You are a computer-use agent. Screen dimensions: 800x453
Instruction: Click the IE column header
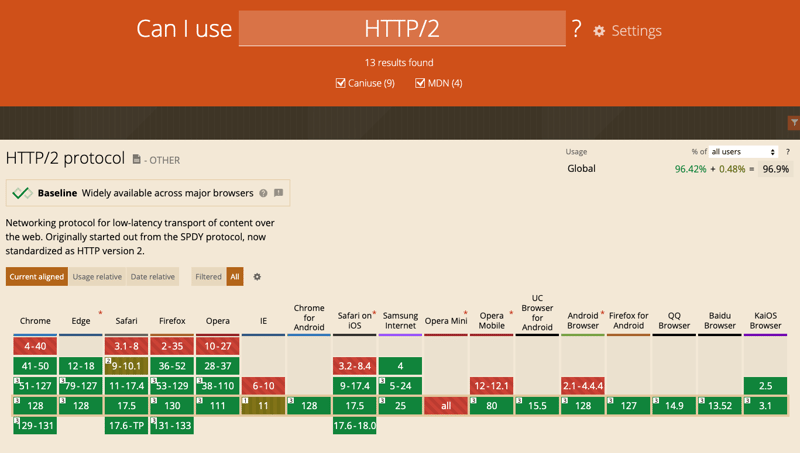[x=263, y=321]
